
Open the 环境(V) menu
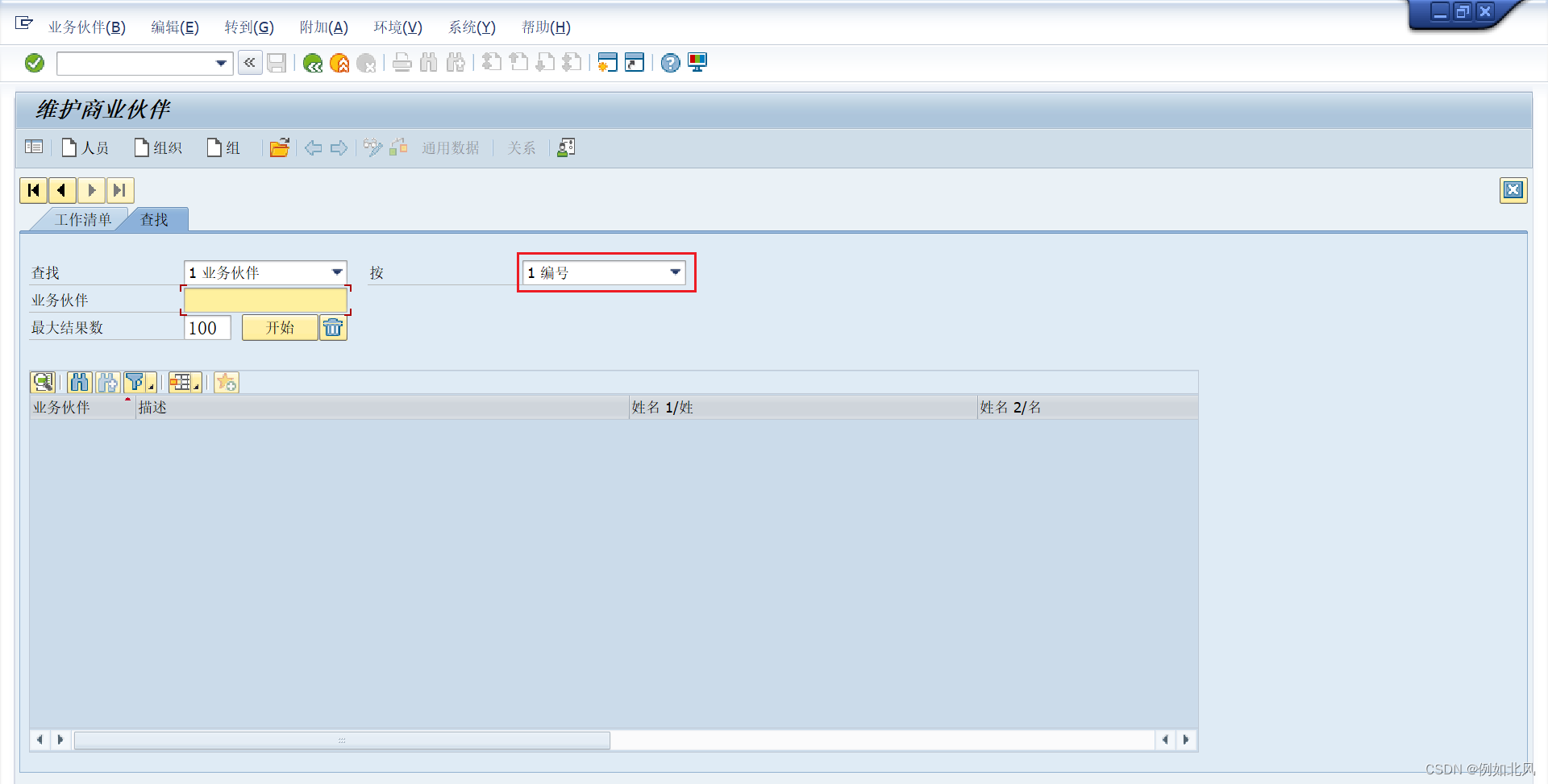(398, 27)
